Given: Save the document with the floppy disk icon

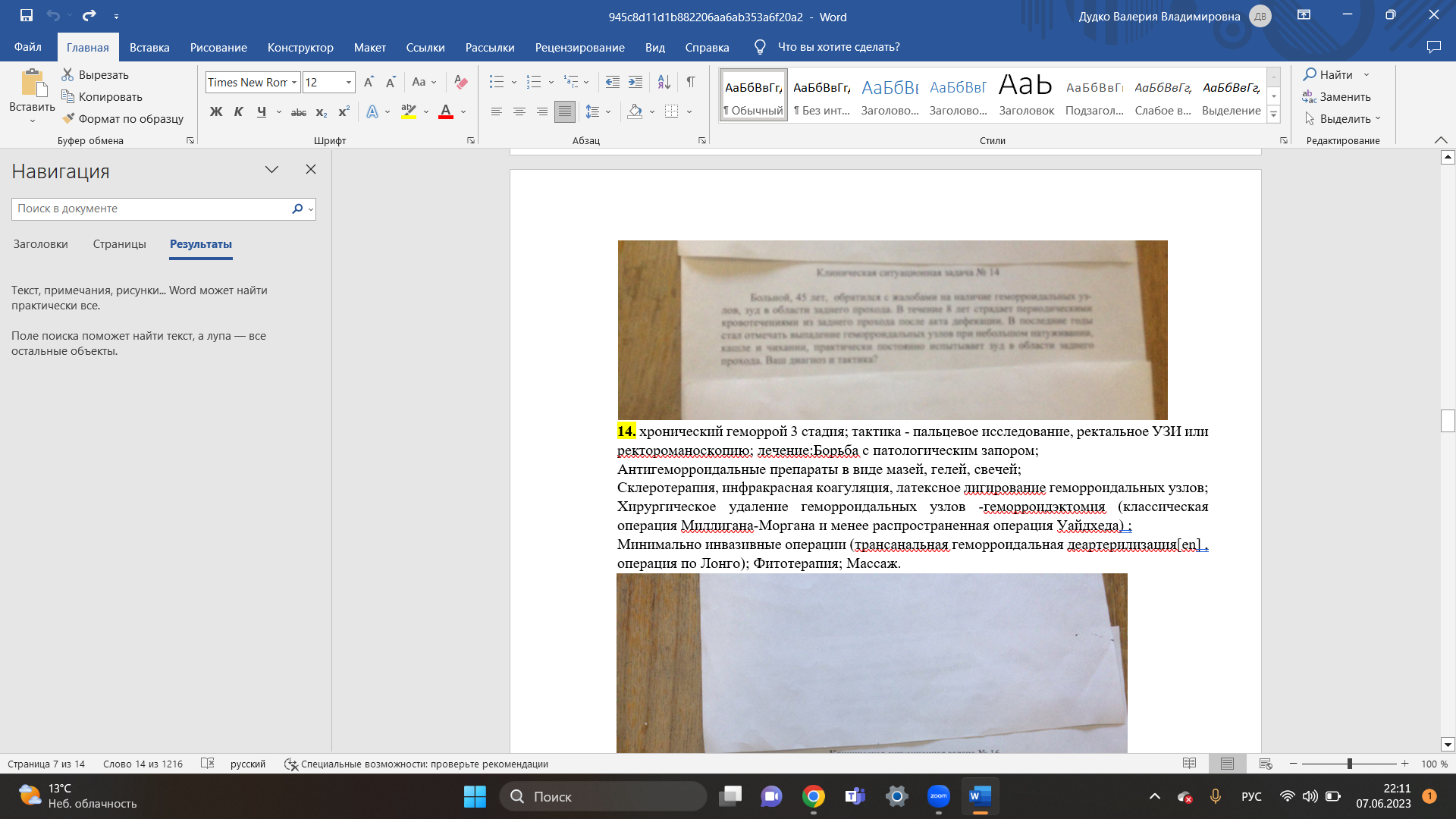Looking at the screenshot, I should 27,15.
